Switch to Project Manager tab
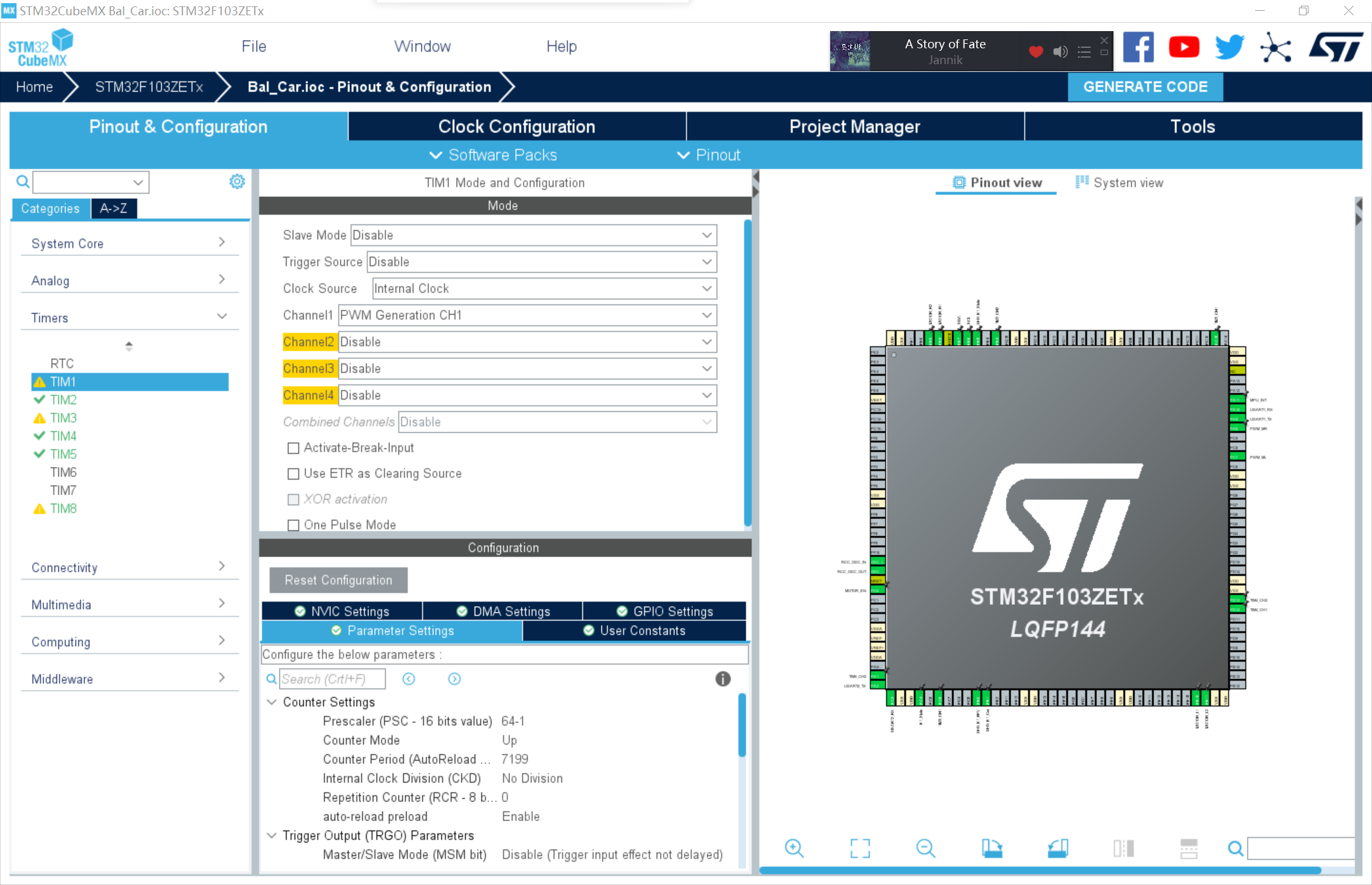The image size is (1372, 885). click(855, 126)
